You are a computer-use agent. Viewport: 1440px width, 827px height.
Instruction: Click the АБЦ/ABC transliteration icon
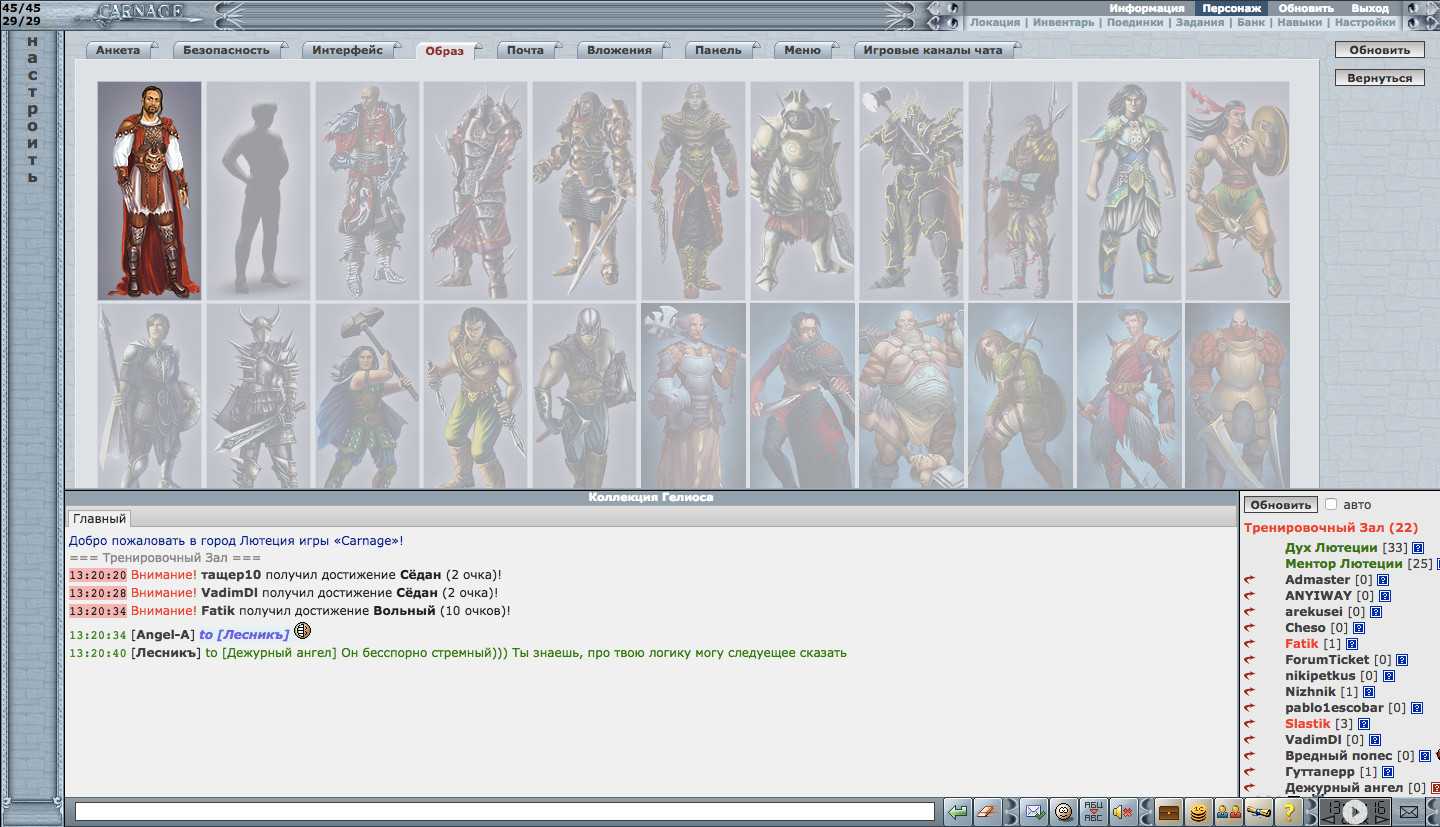tap(1093, 811)
